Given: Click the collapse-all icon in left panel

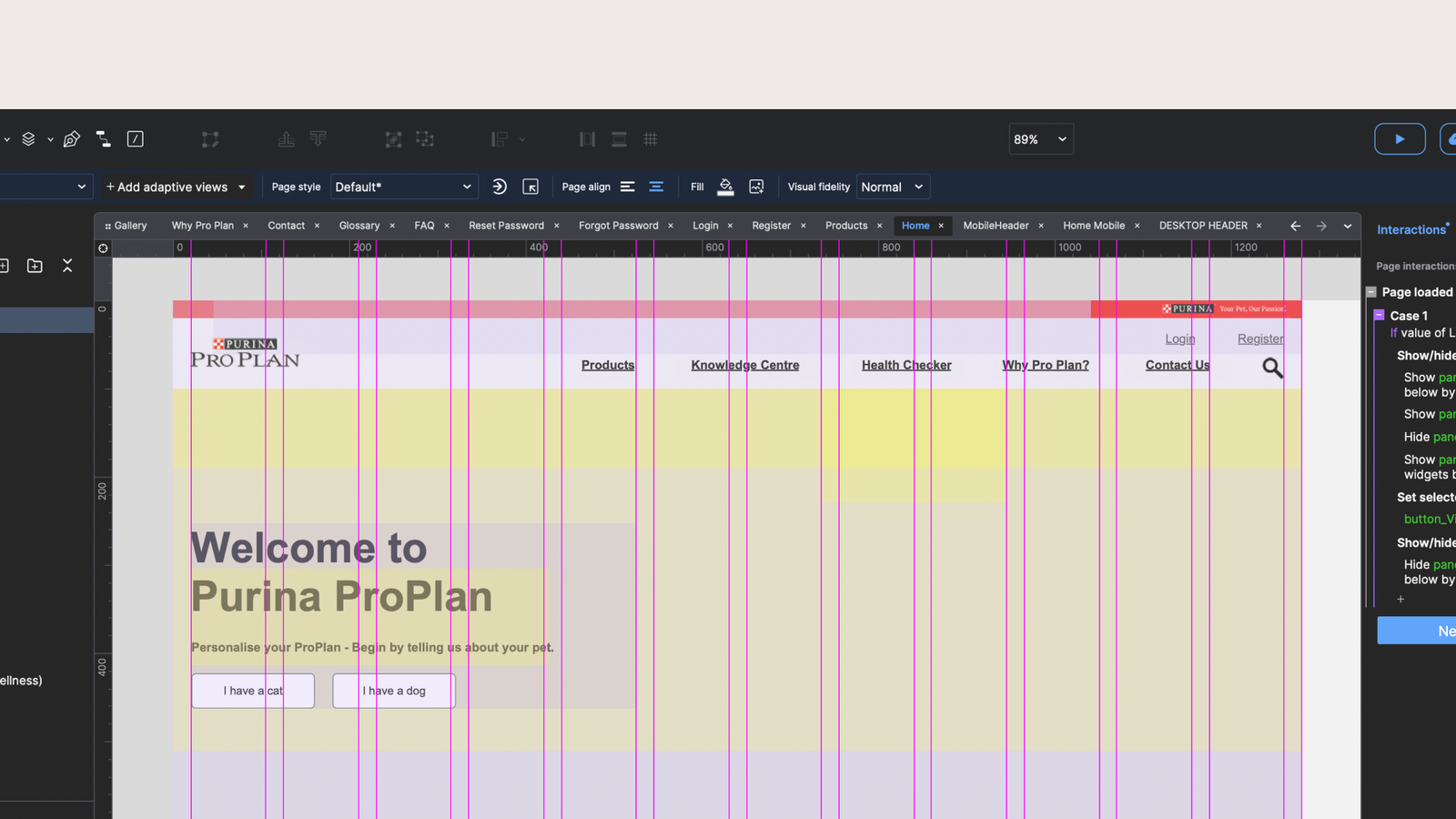Looking at the screenshot, I should 67,266.
